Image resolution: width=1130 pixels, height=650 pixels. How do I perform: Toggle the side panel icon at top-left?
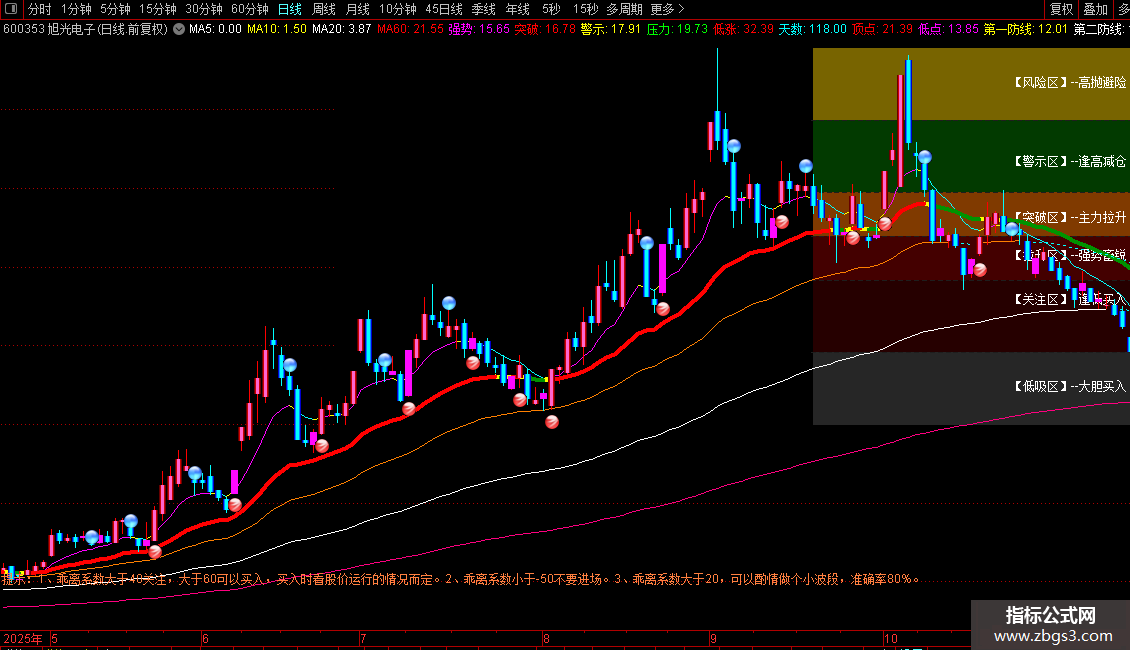[11, 9]
